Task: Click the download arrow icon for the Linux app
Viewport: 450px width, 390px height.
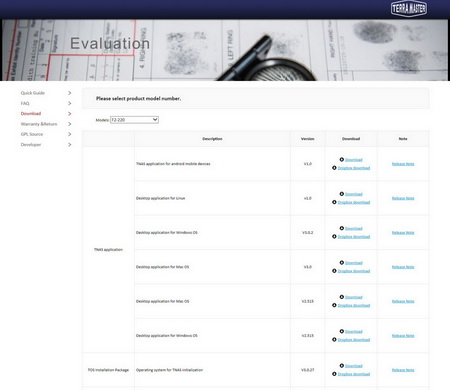Action: [342, 194]
